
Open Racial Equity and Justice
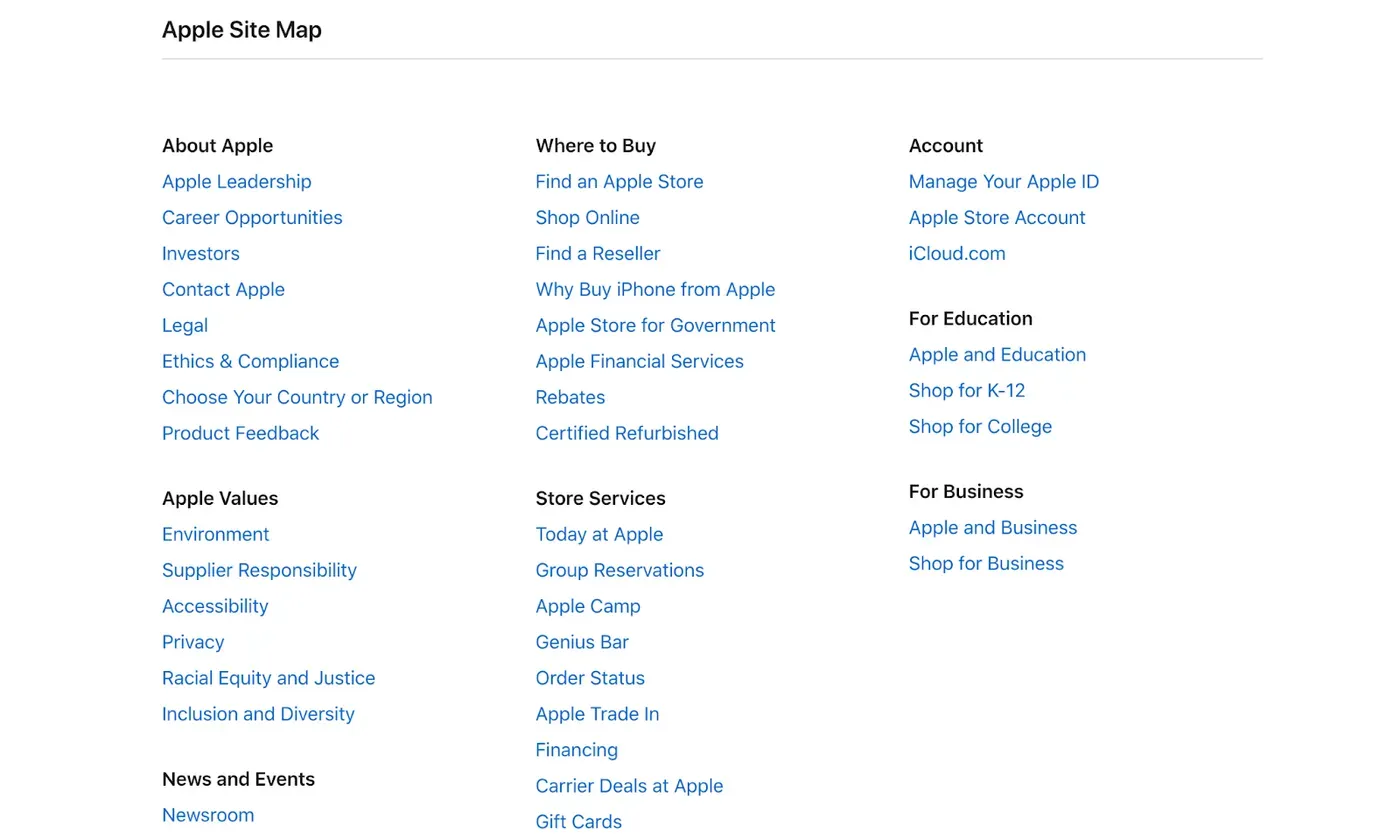(x=268, y=678)
